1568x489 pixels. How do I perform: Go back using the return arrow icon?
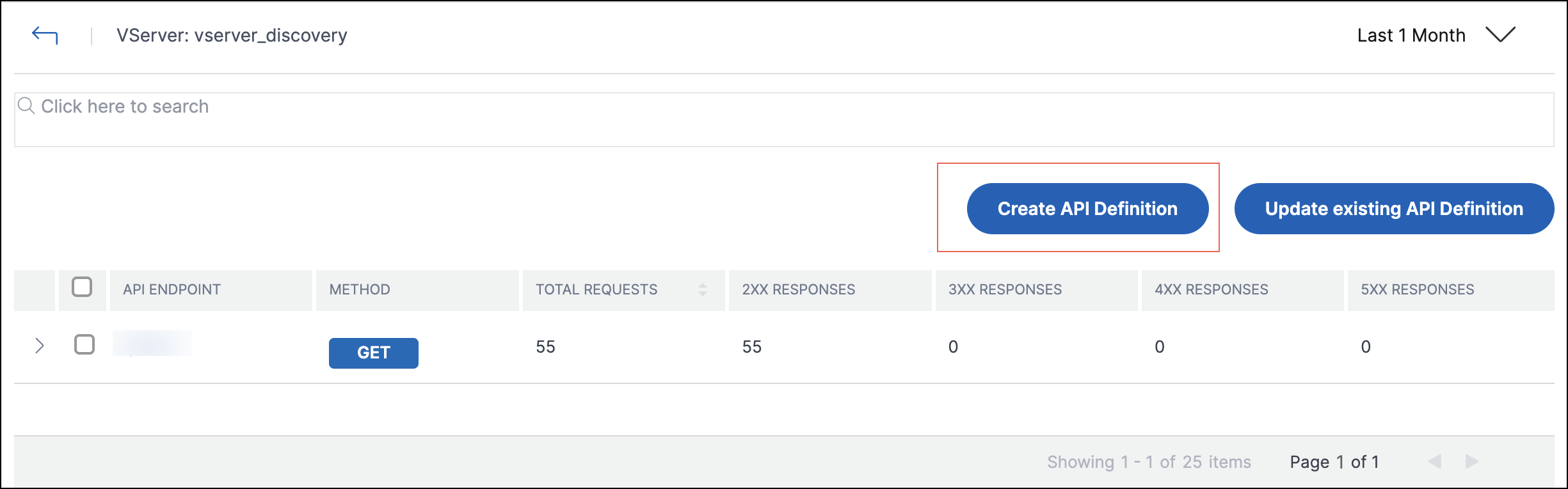[45, 35]
